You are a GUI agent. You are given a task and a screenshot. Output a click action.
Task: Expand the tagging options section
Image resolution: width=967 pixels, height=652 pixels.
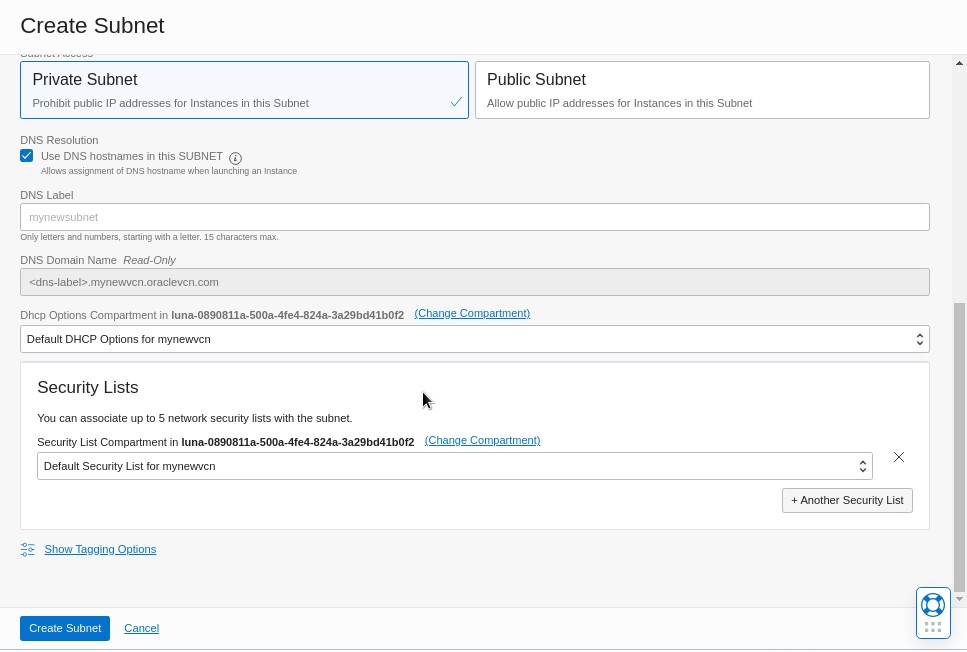(100, 549)
